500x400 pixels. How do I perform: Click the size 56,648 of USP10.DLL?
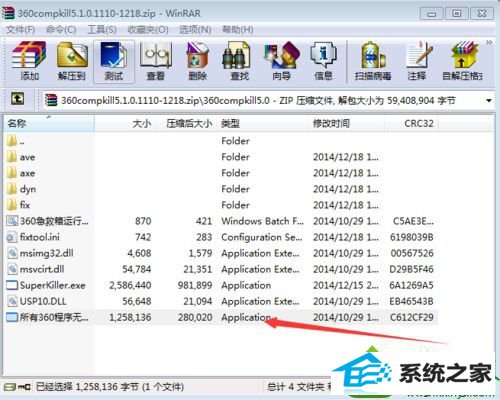(137, 301)
